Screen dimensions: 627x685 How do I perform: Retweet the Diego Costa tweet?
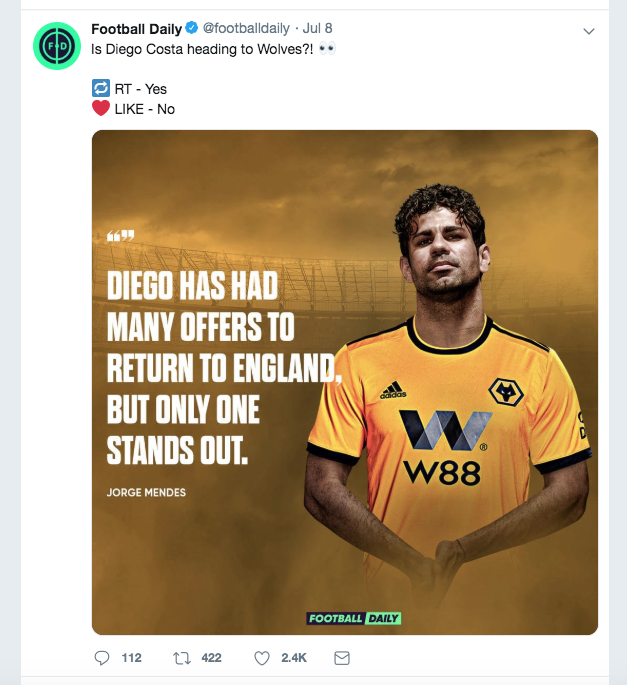182,658
